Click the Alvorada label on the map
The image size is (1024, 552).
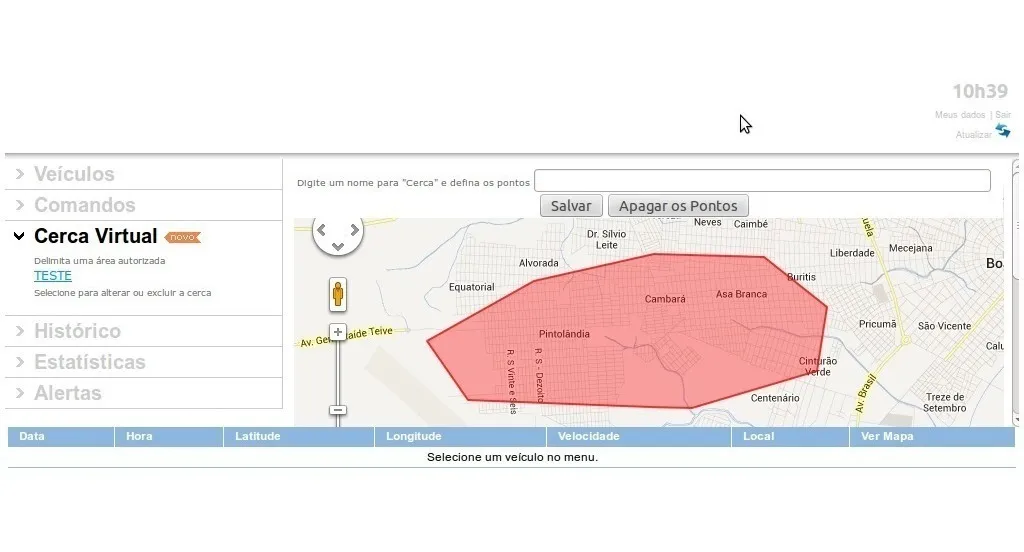click(539, 263)
